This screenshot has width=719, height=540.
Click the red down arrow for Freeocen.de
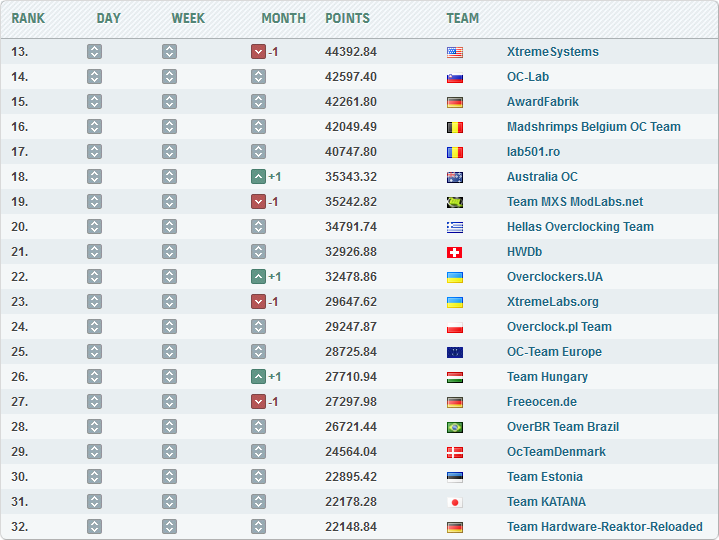pyautogui.click(x=258, y=402)
